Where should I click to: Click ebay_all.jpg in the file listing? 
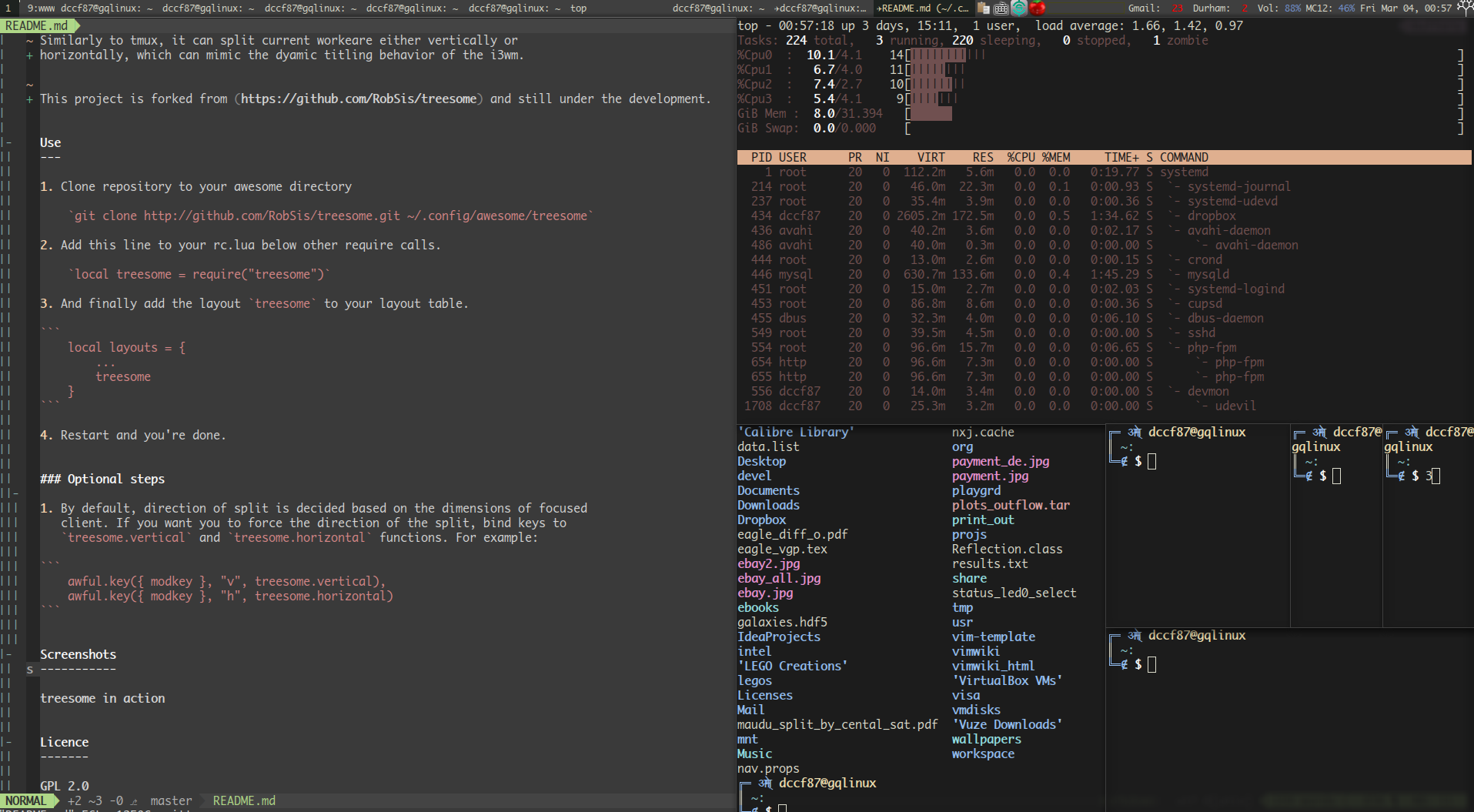[x=779, y=578]
